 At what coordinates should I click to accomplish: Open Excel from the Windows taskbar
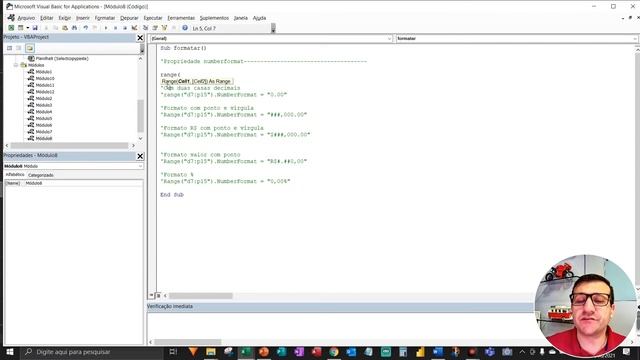246,352
